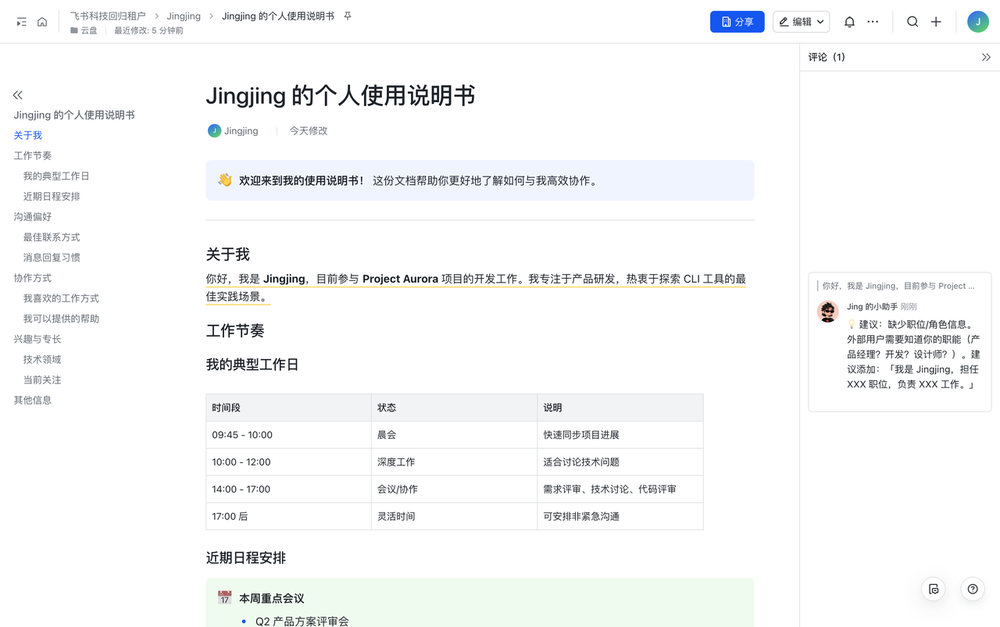Image resolution: width=1000 pixels, height=627 pixels.
Task: Click the more options ellipsis icon
Action: [873, 21]
